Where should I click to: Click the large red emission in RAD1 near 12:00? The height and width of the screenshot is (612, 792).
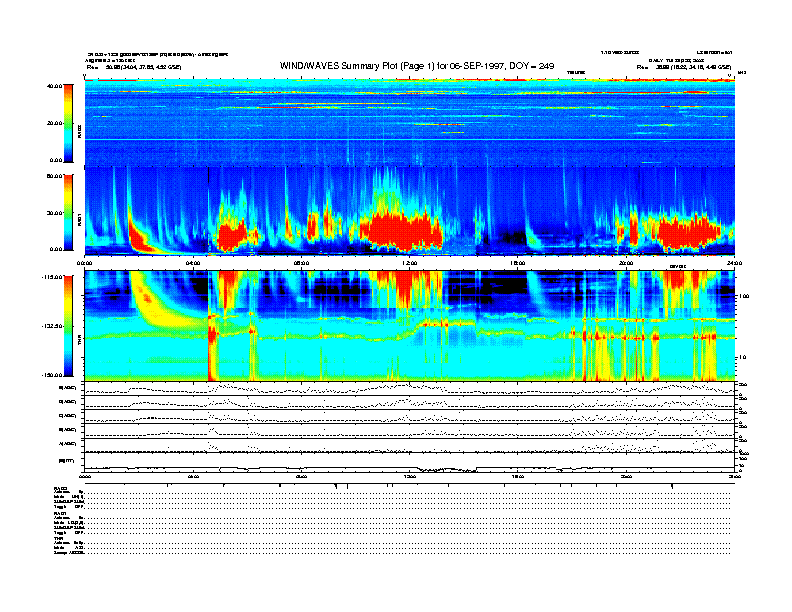(402, 231)
